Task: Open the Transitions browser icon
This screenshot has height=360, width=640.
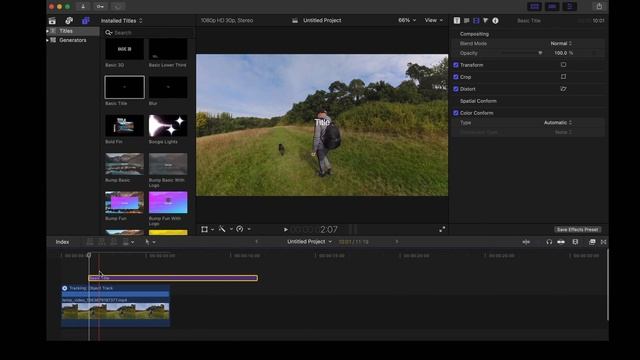Action: [604, 242]
